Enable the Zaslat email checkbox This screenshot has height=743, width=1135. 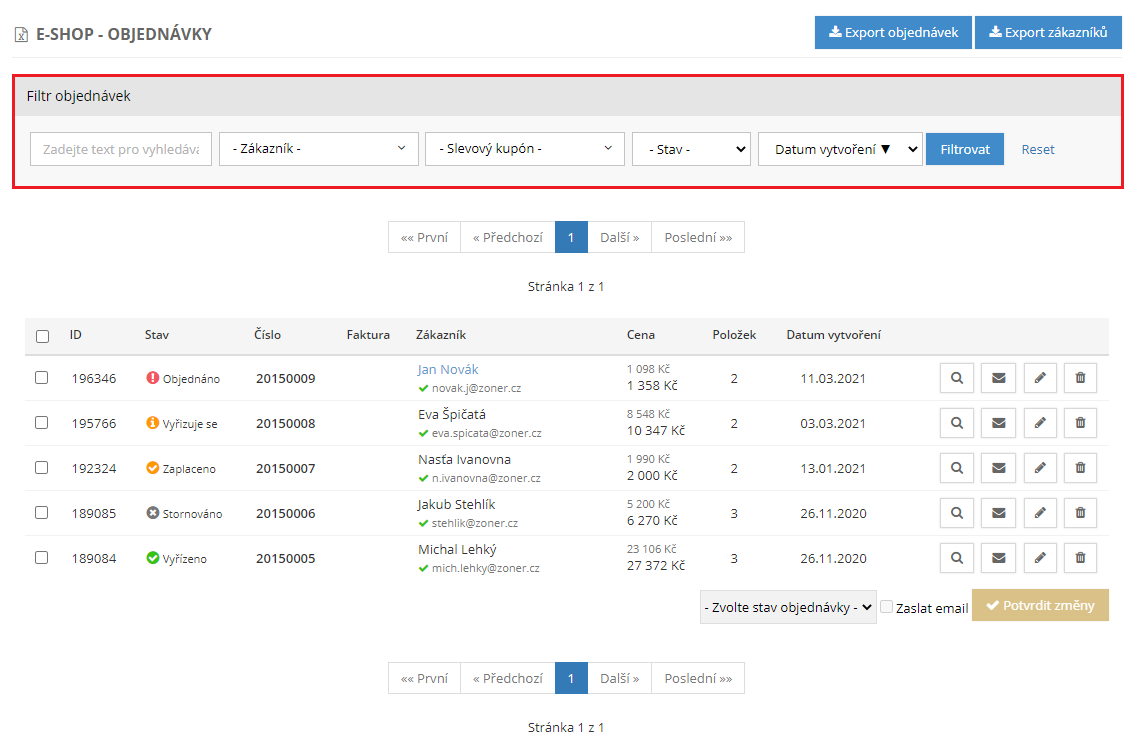pyautogui.click(x=887, y=608)
